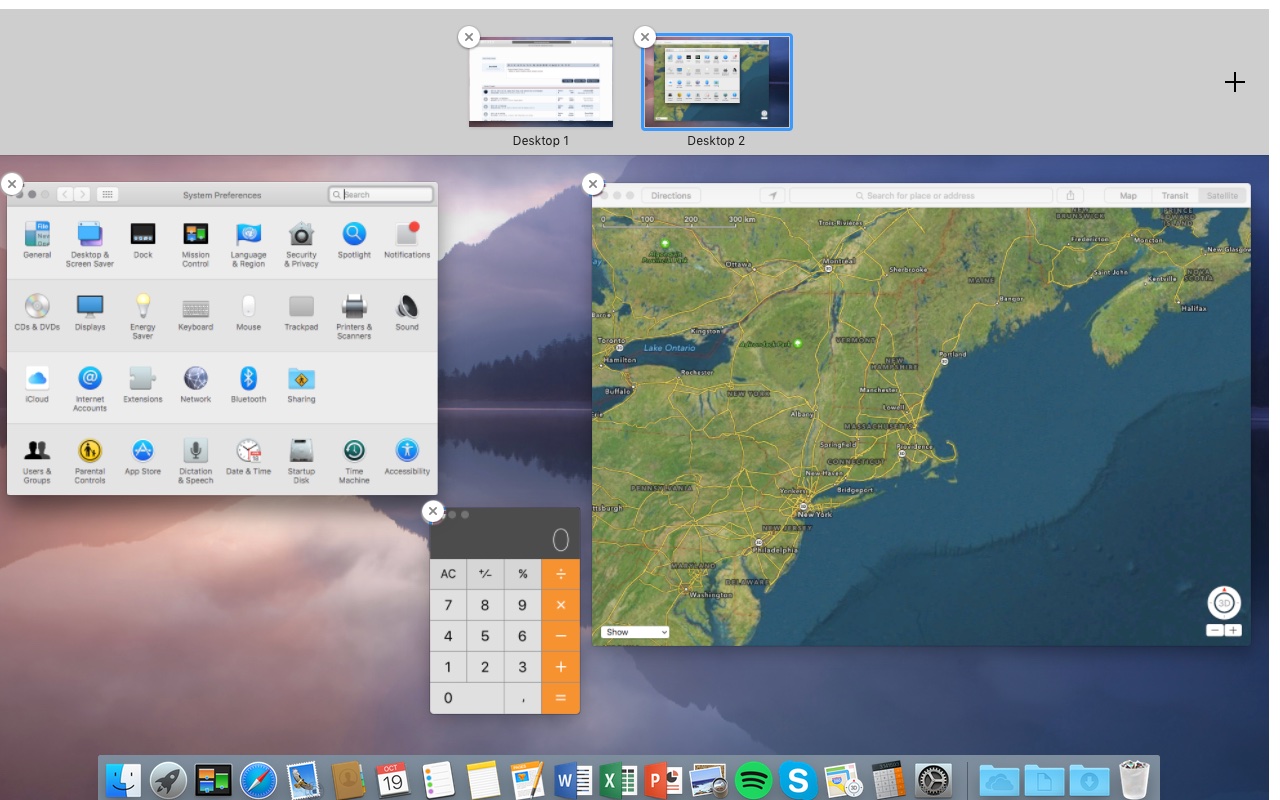The height and width of the screenshot is (800, 1280).
Task: Click the Directions button in Maps
Action: click(671, 195)
